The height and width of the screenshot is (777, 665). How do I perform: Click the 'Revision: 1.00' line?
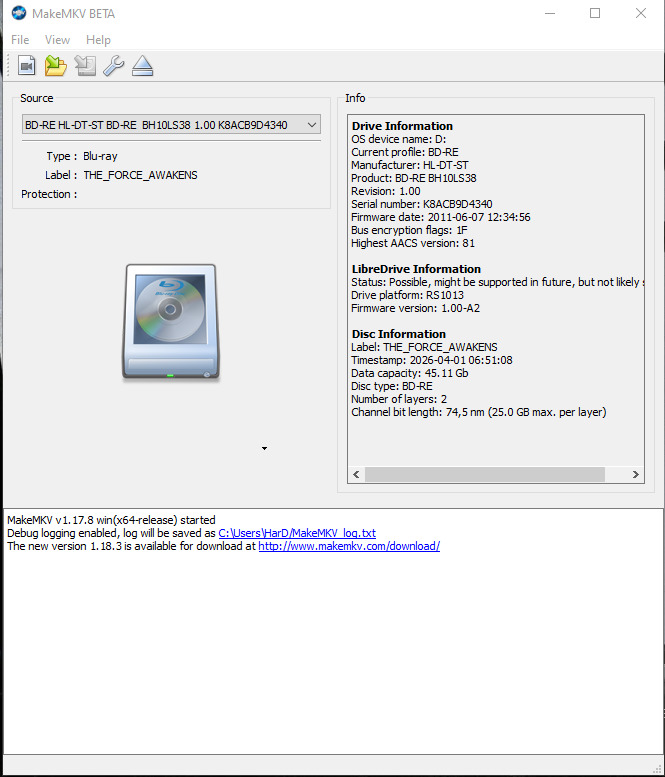[x=386, y=191]
